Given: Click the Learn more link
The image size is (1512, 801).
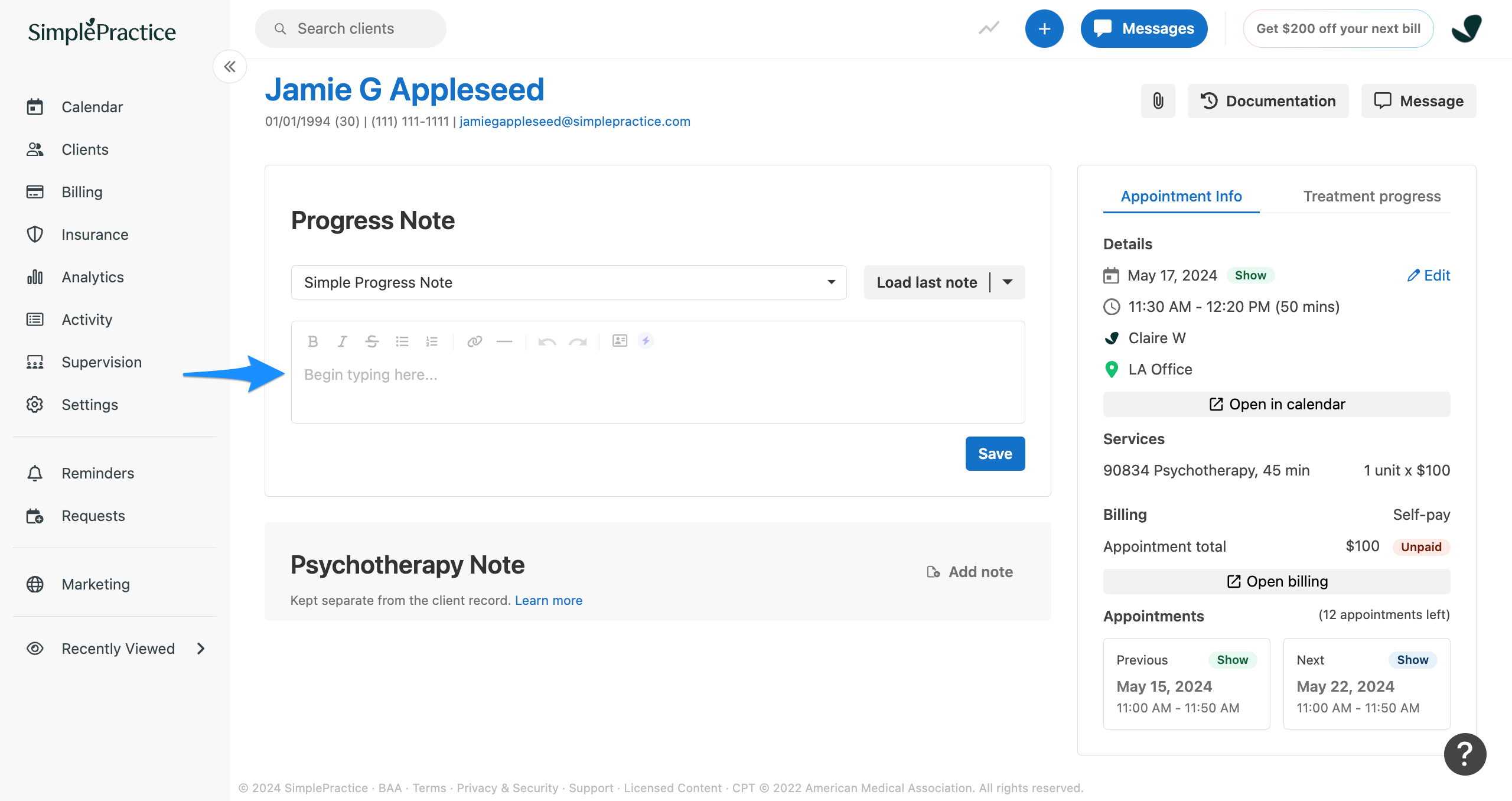Looking at the screenshot, I should 549,600.
